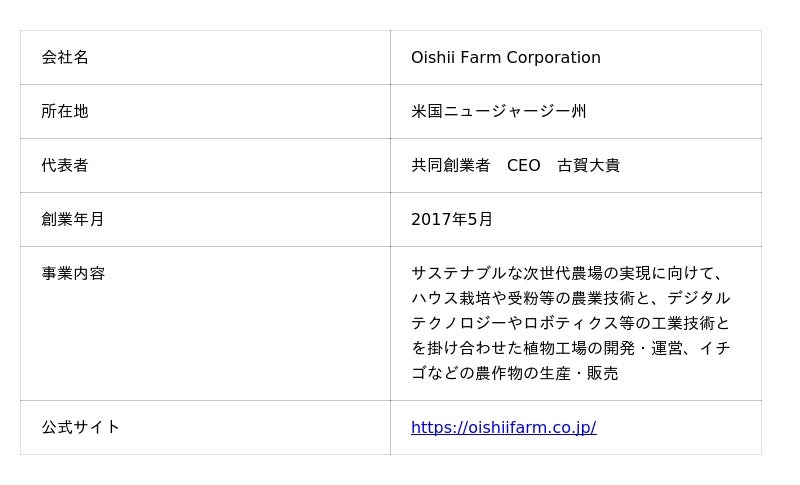Click the line starting with を掛け合わせた植物工場

(570, 349)
